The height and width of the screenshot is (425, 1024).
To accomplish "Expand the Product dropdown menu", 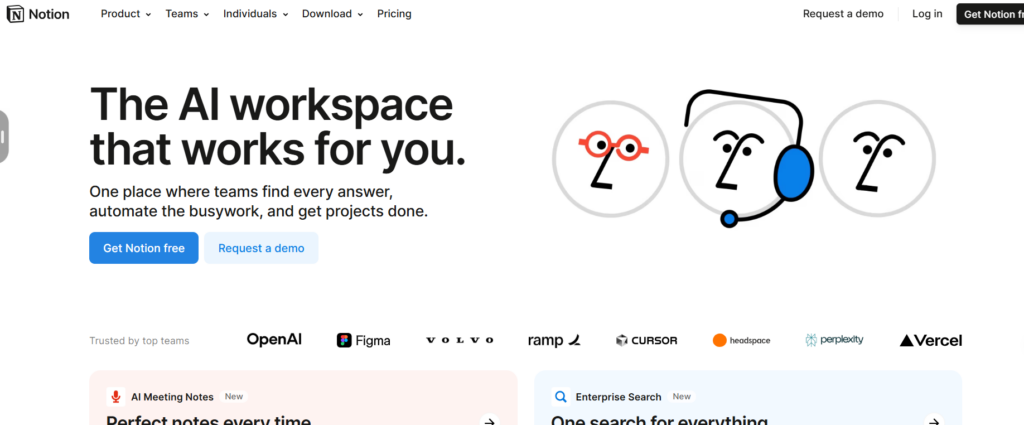I will [126, 14].
